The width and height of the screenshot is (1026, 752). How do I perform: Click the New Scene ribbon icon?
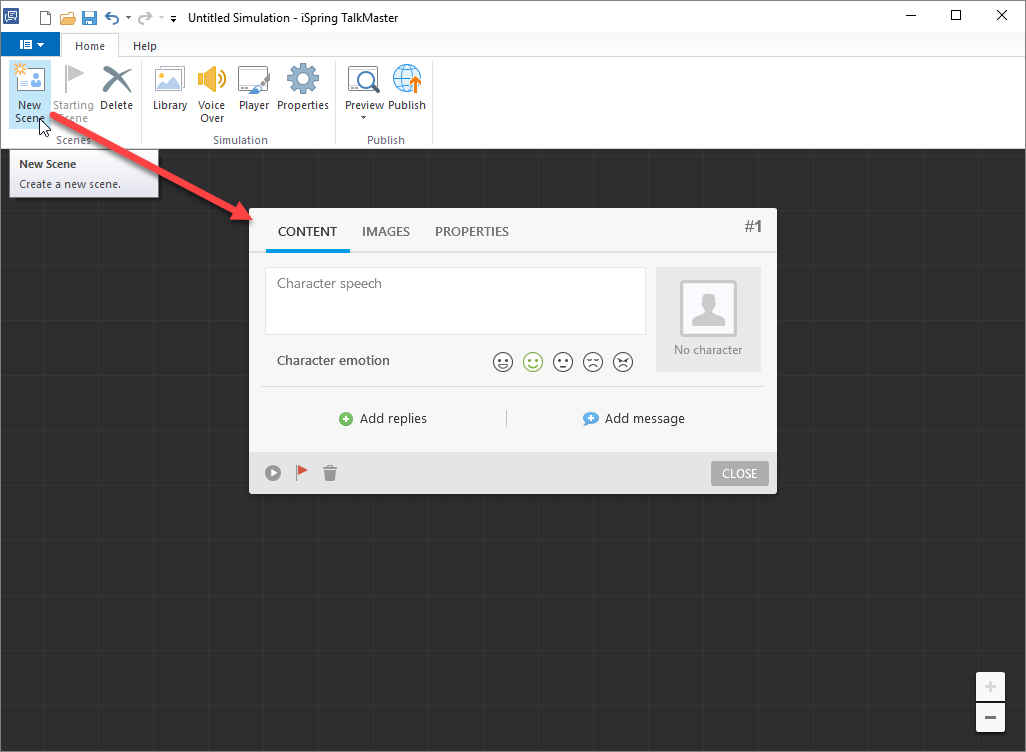coord(29,81)
